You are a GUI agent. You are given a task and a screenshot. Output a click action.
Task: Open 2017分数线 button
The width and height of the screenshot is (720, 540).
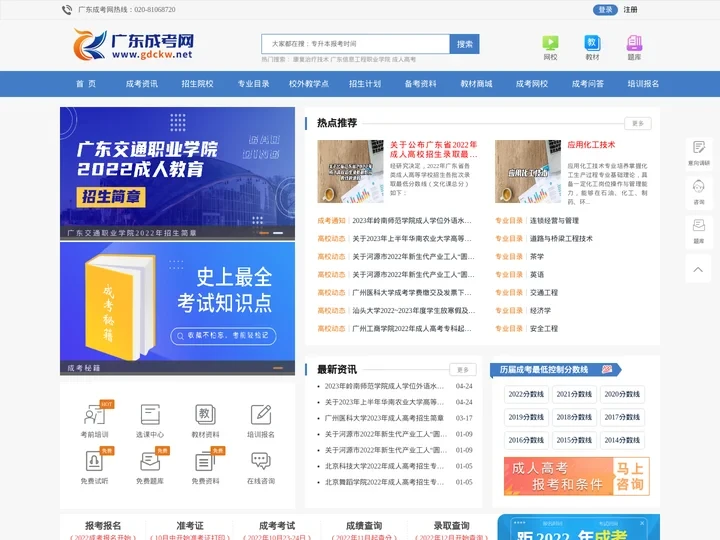pyautogui.click(x=622, y=417)
